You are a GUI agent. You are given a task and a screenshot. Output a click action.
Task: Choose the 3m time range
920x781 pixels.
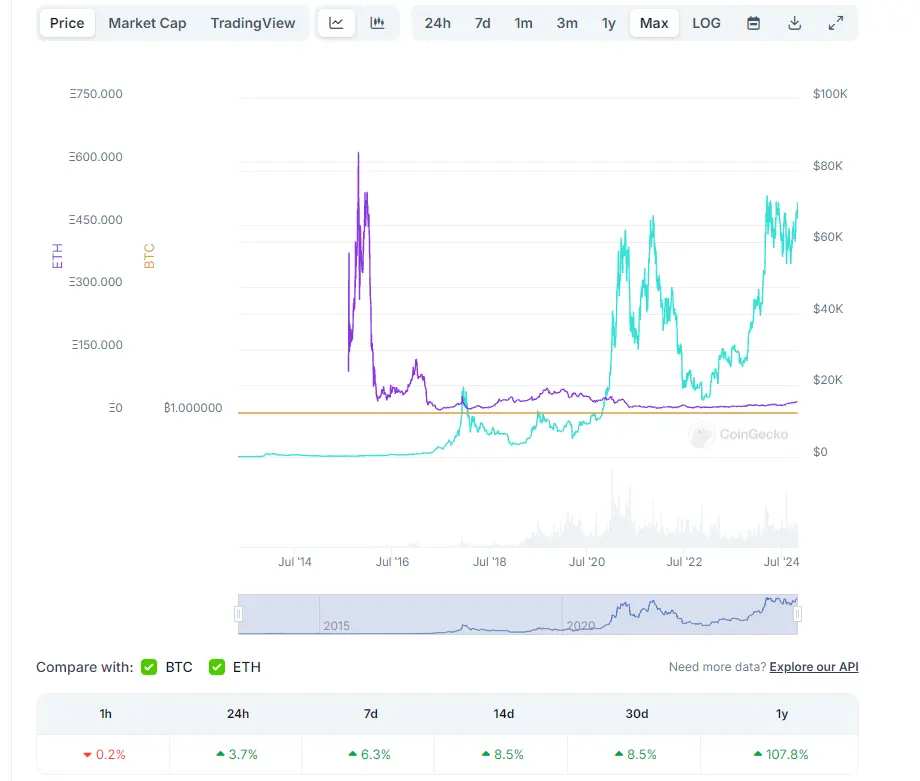coord(567,23)
